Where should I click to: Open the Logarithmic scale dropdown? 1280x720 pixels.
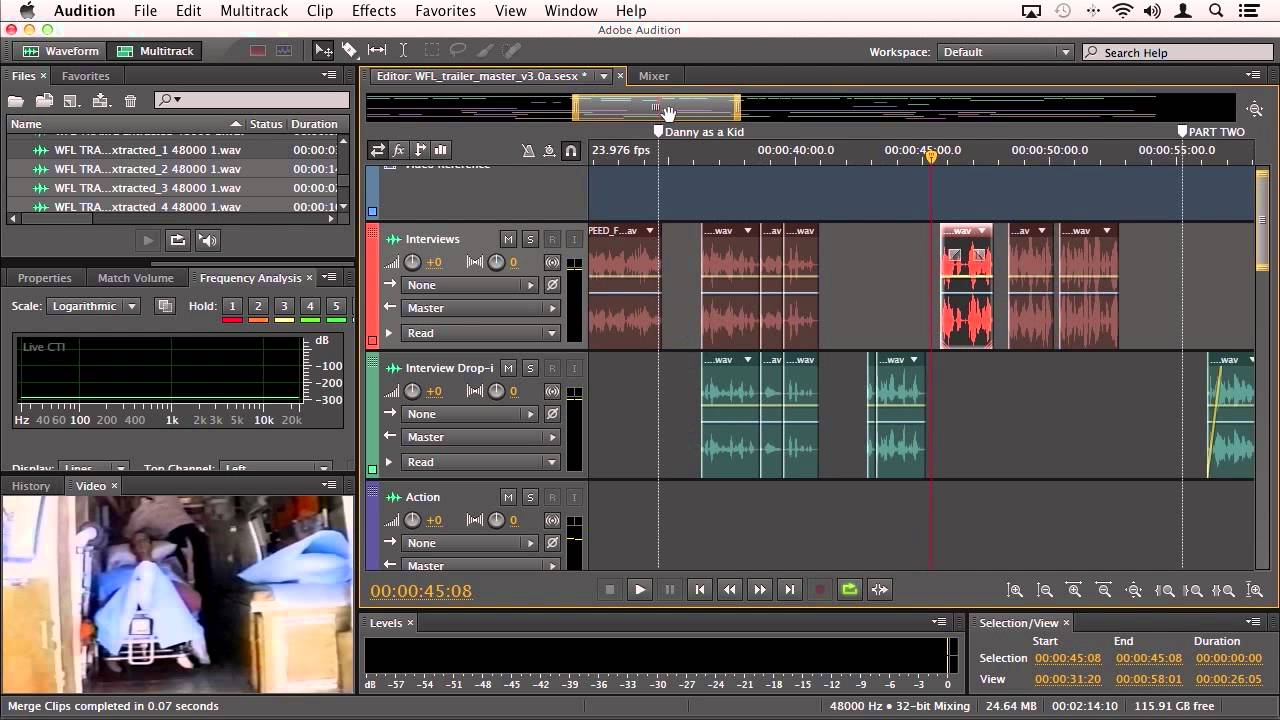pos(93,306)
